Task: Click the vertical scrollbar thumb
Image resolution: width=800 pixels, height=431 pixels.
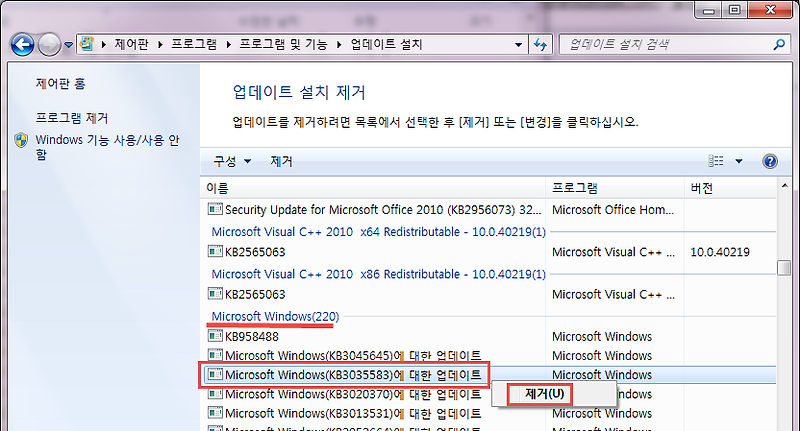Action: [784, 268]
